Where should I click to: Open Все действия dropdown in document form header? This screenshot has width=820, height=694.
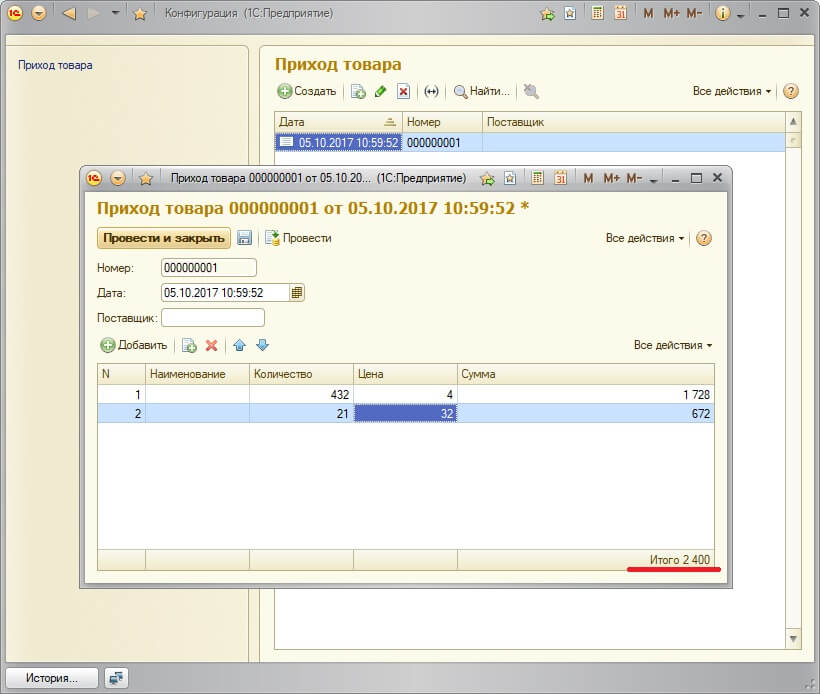pyautogui.click(x=645, y=238)
